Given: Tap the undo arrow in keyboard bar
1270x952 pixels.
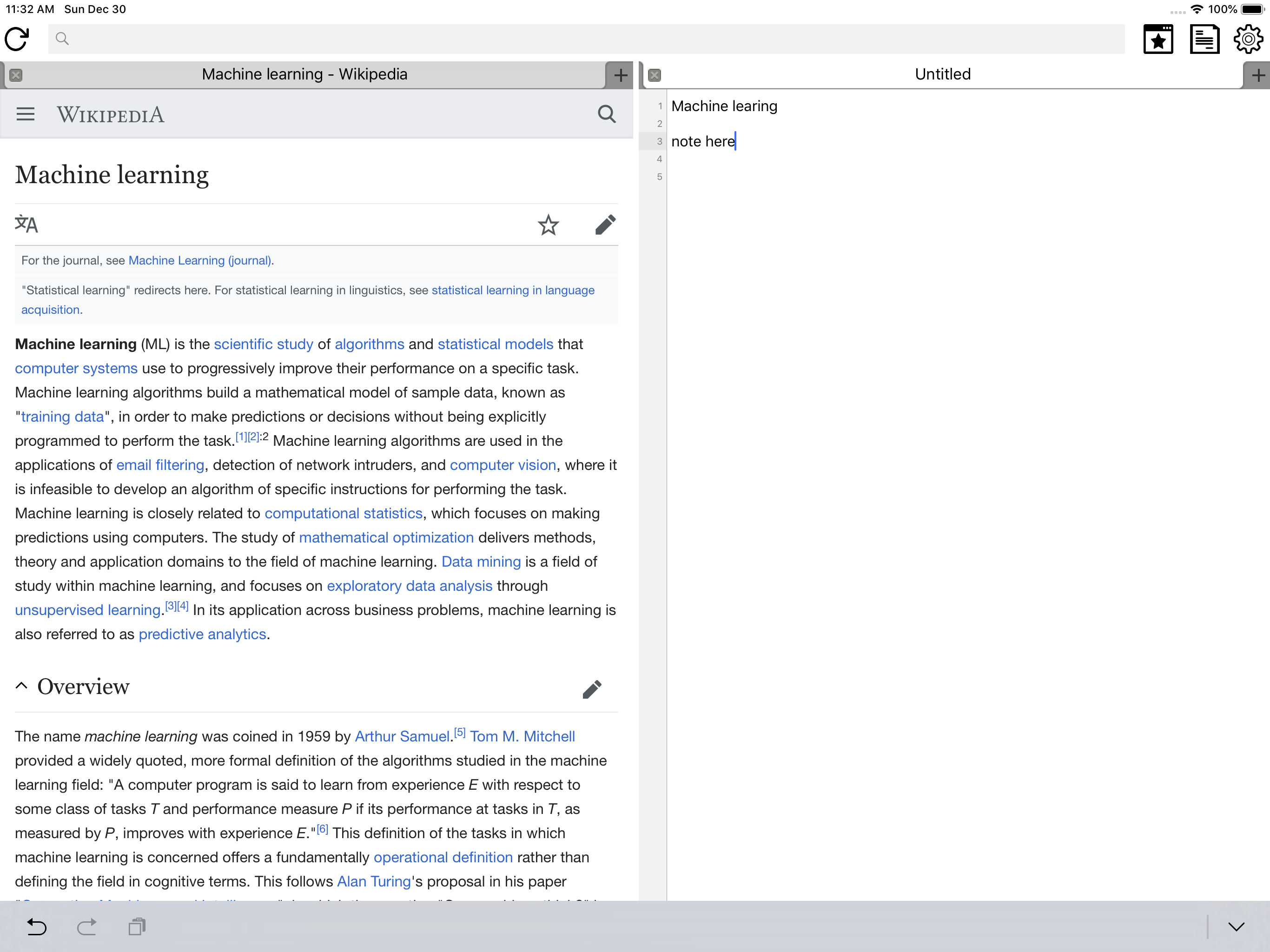Looking at the screenshot, I should (37, 926).
